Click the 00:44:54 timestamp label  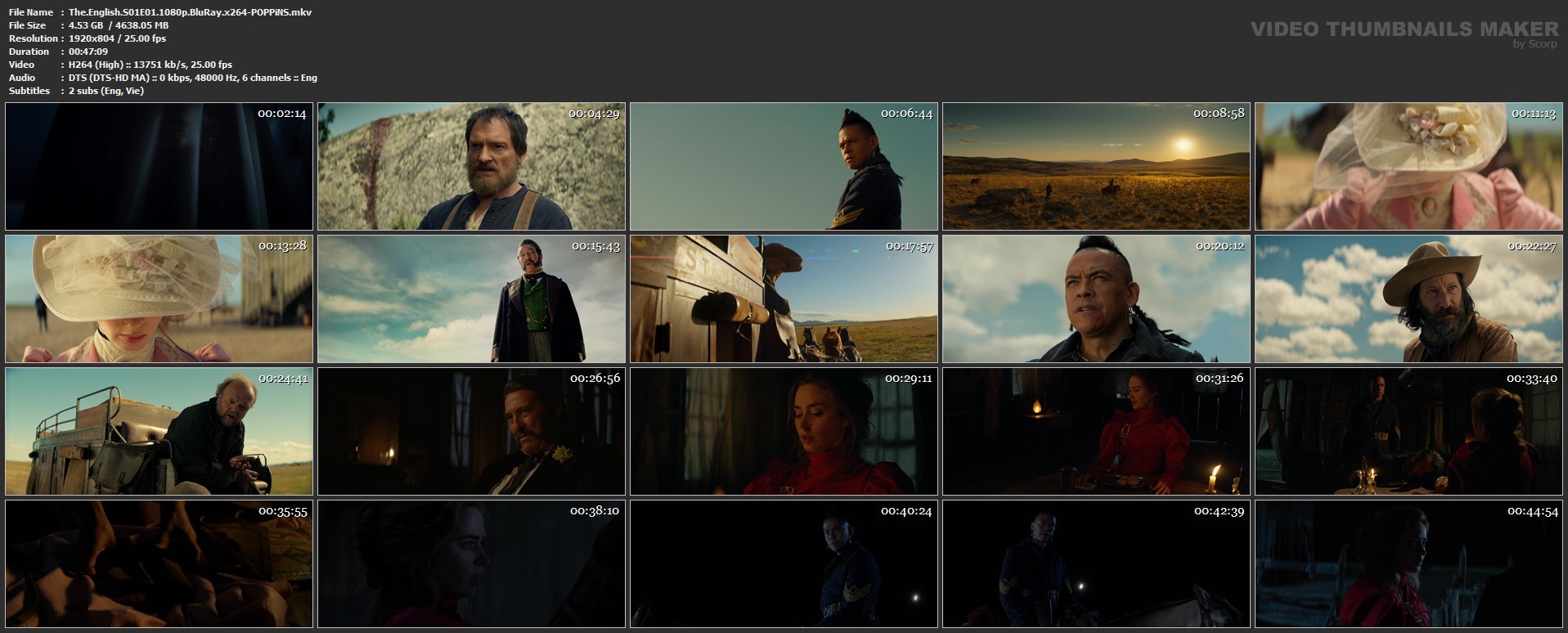(1533, 511)
